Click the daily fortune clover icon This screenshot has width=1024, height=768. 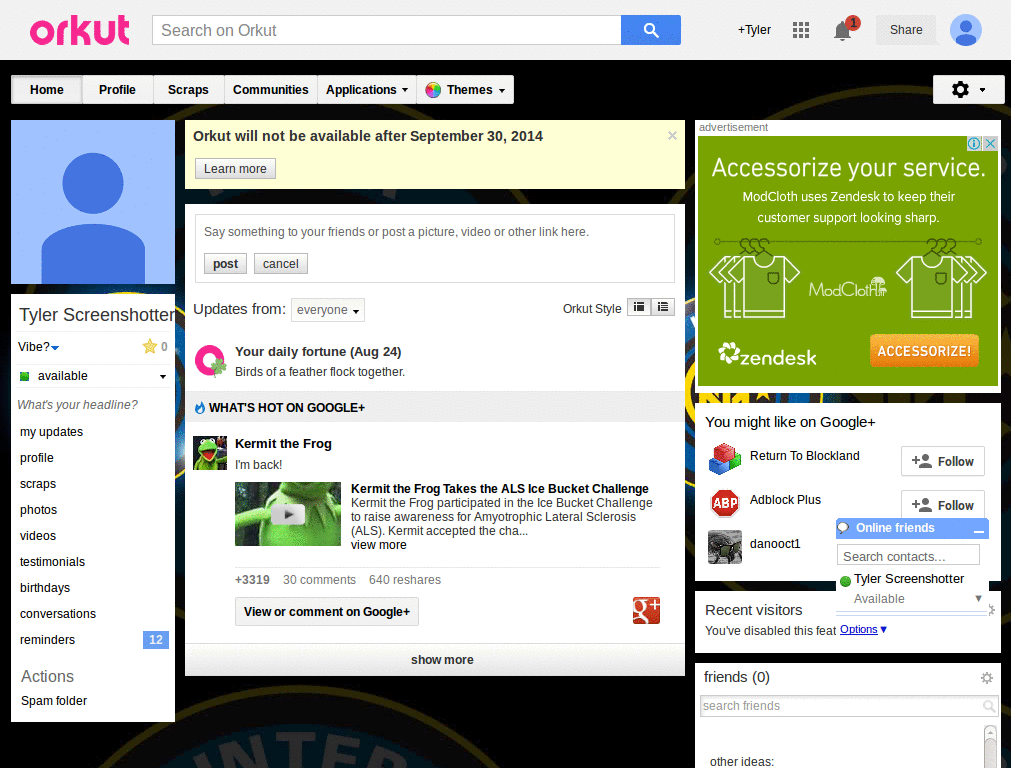coord(210,360)
